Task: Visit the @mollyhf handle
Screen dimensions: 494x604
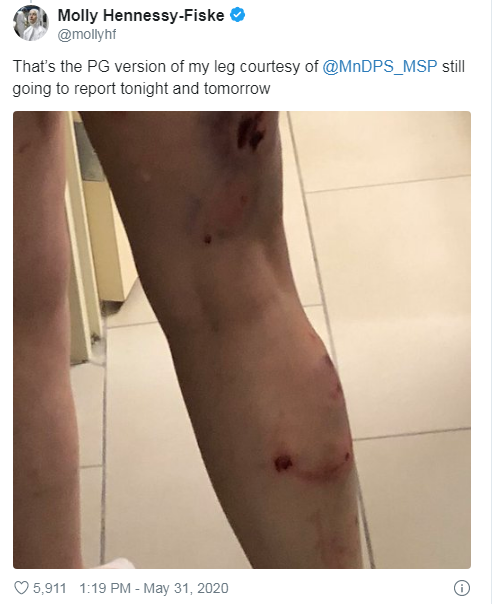Action: [87, 35]
